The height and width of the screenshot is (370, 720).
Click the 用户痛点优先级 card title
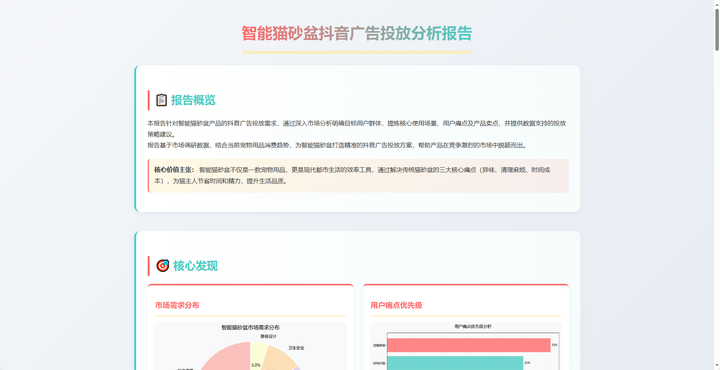tap(396, 305)
